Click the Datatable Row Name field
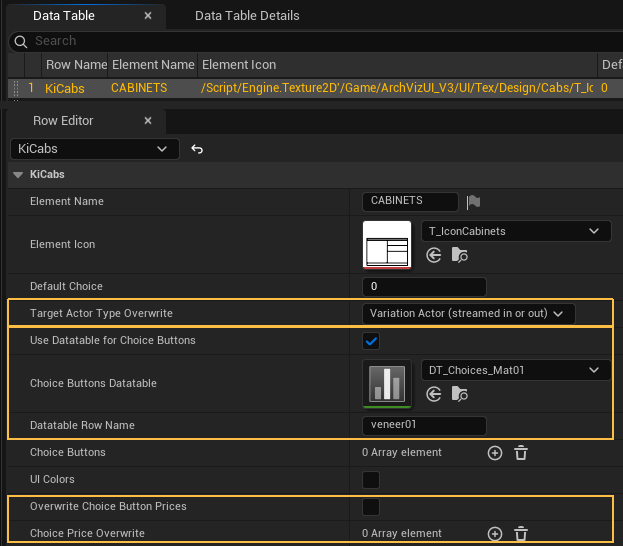623x546 pixels. [424, 426]
